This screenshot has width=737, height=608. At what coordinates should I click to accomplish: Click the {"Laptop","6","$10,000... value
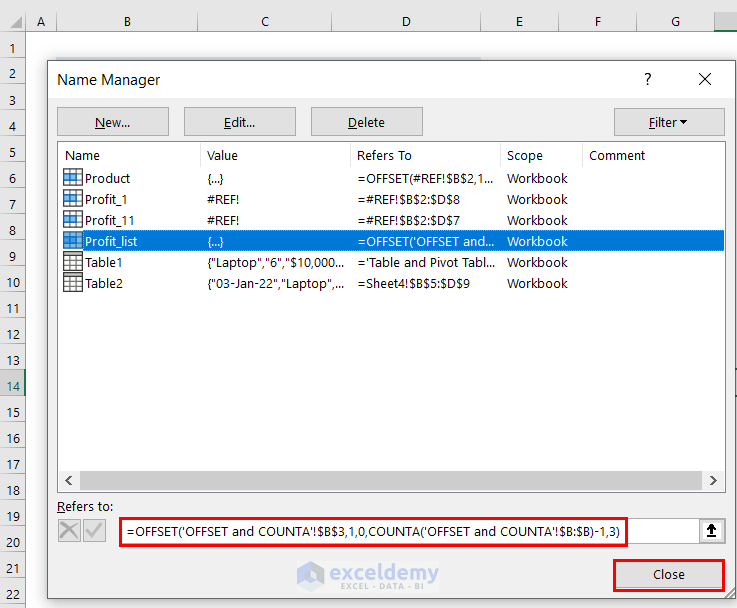tap(275, 263)
